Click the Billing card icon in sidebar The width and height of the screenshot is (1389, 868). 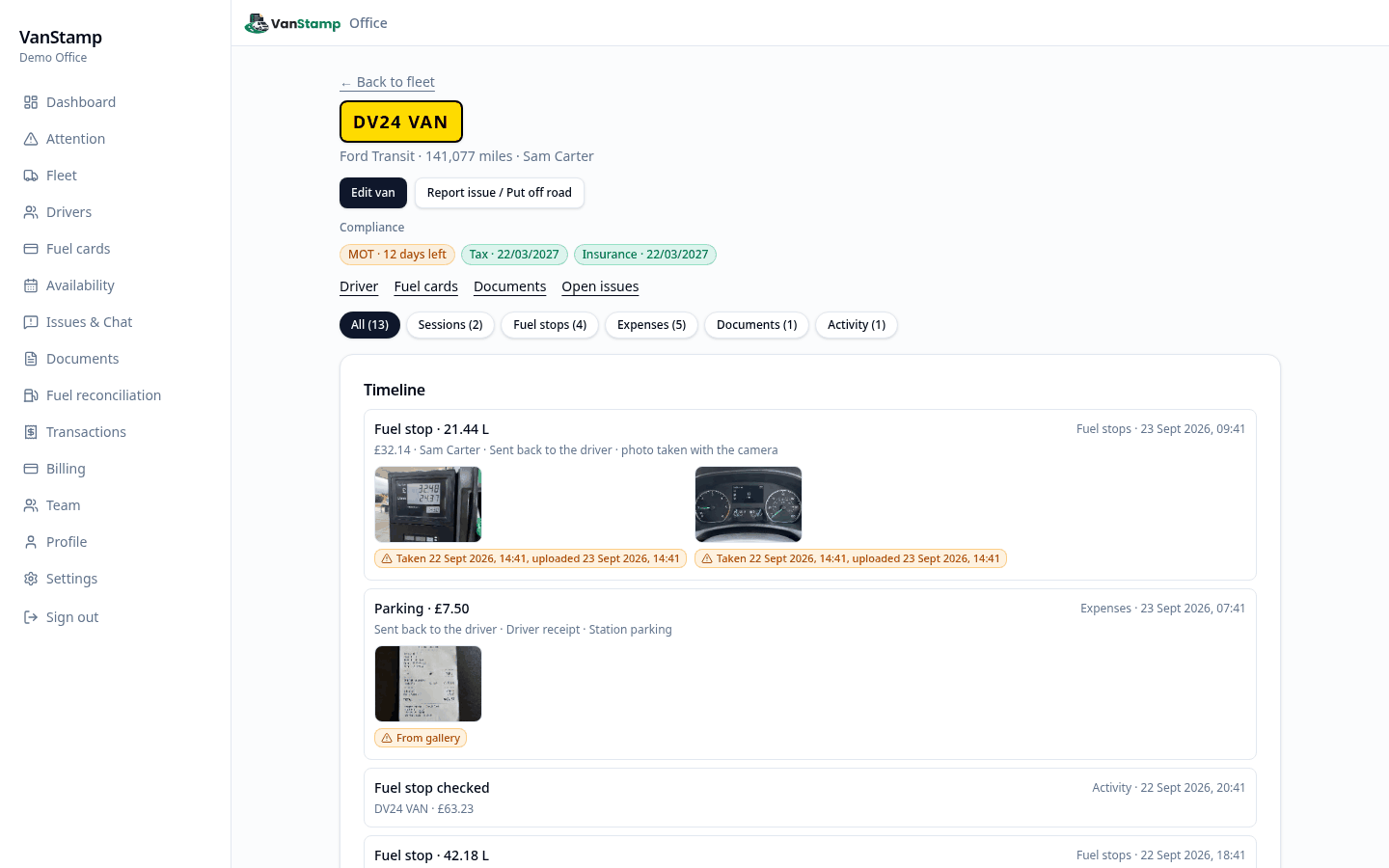[31, 469]
